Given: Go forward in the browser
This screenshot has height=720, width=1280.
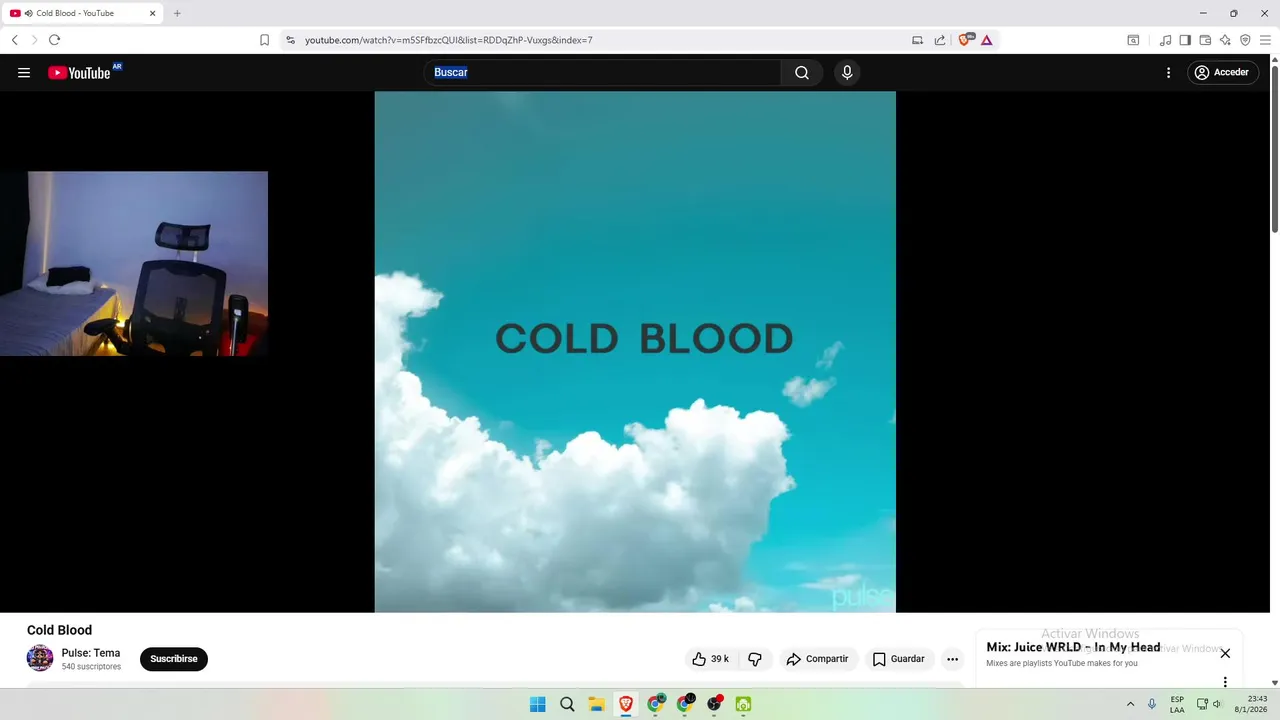Looking at the screenshot, I should click(x=34, y=40).
